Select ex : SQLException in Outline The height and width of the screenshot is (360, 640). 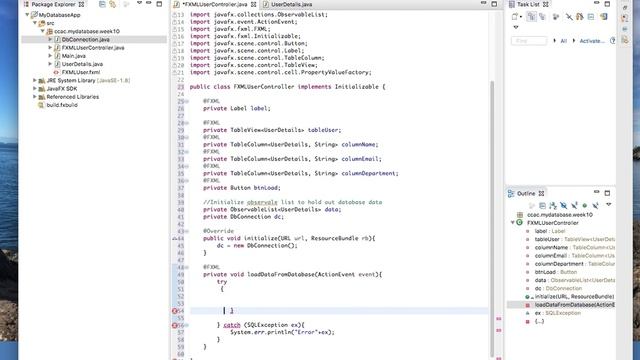click(557, 313)
